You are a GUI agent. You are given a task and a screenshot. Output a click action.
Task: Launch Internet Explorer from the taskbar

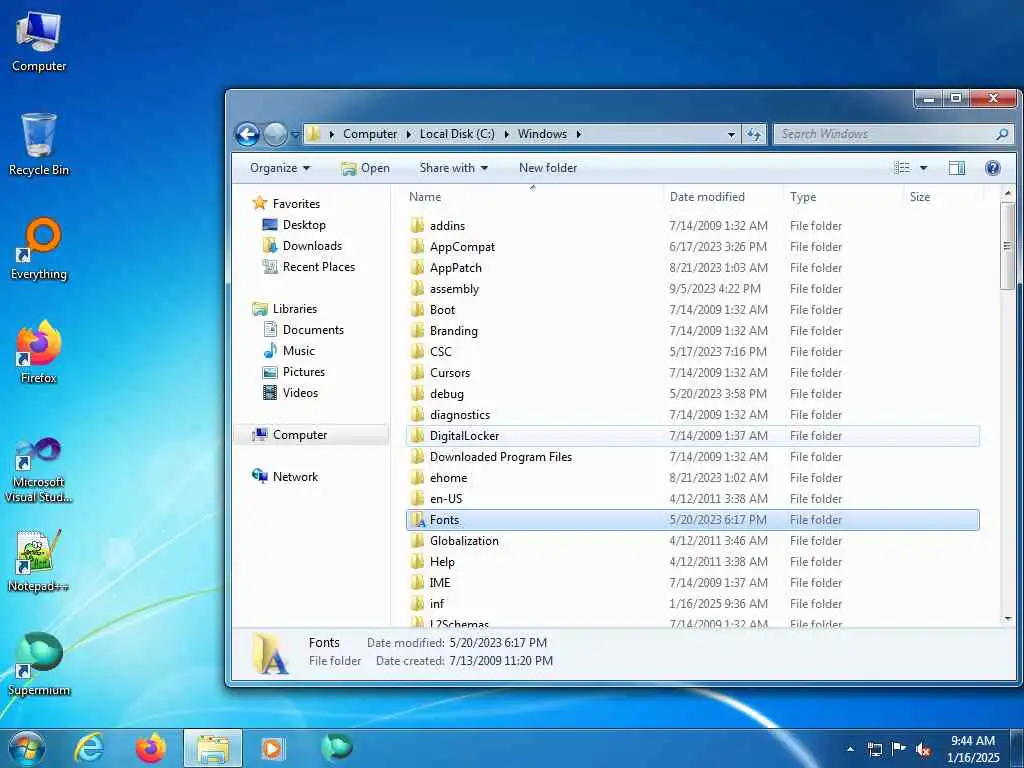pos(88,748)
